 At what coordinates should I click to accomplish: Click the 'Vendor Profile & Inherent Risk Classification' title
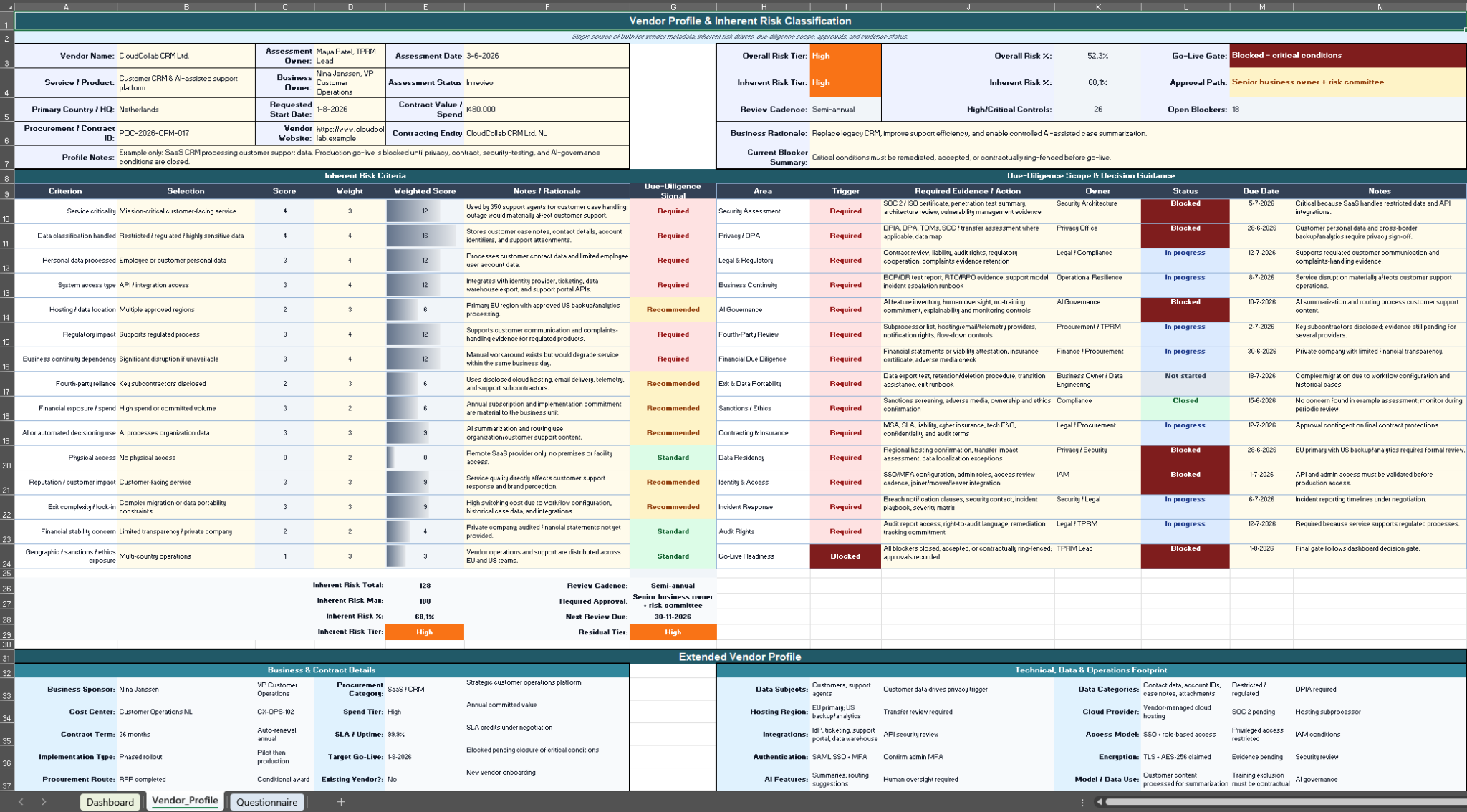pos(740,21)
